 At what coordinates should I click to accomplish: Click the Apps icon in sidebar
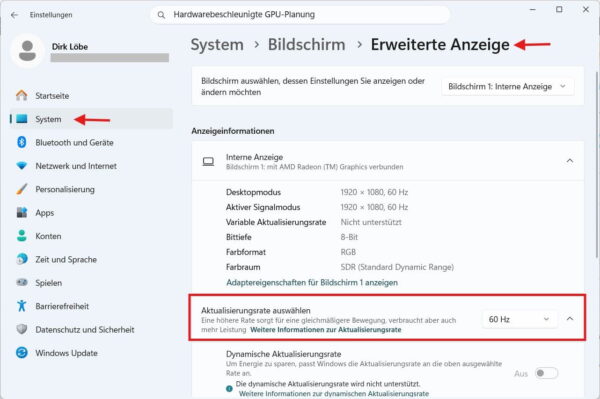click(22, 212)
